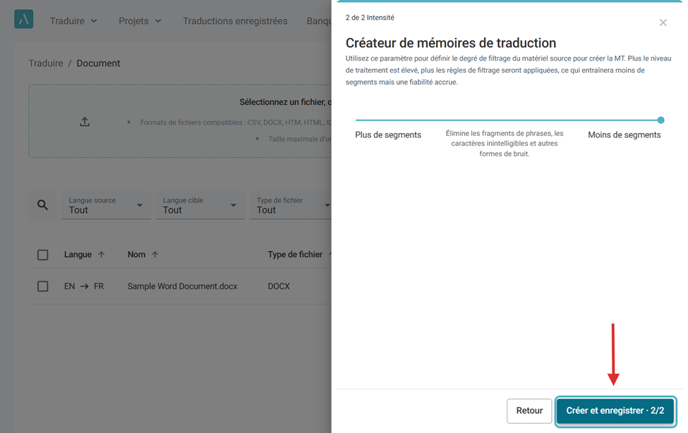The width and height of the screenshot is (688, 433).
Task: Click the search magnifier icon
Action: point(43,205)
